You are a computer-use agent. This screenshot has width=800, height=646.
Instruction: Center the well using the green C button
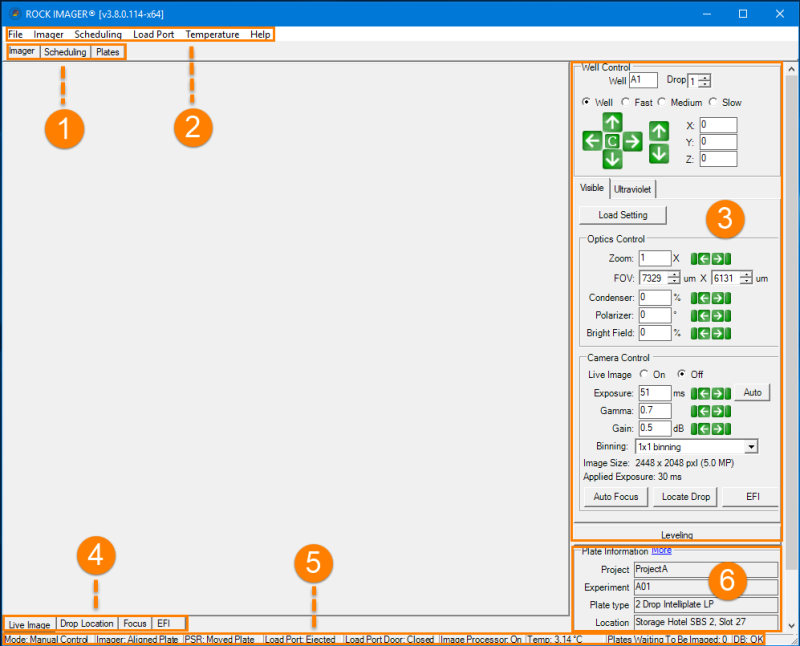[612, 141]
